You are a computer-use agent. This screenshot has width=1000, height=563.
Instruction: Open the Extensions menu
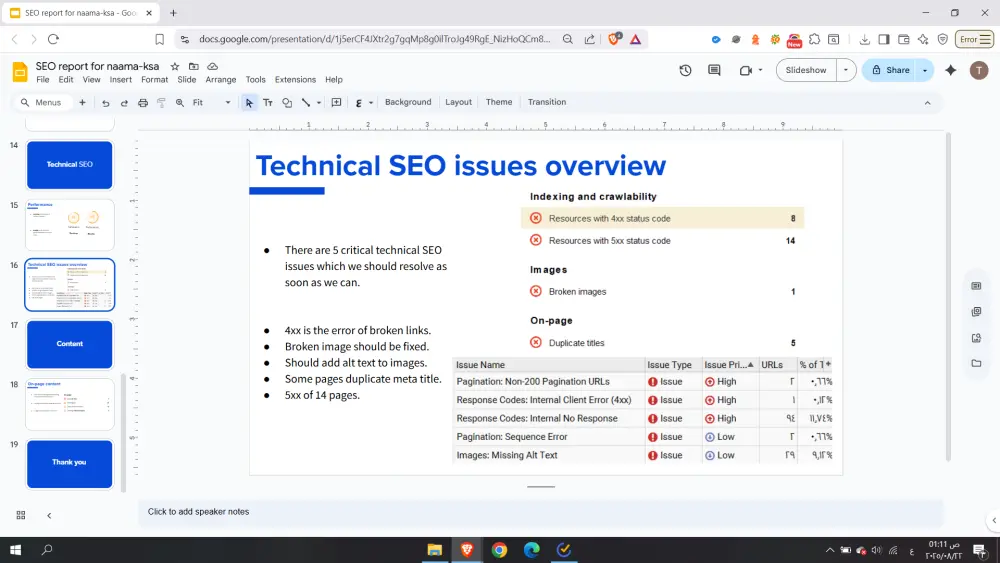[295, 80]
